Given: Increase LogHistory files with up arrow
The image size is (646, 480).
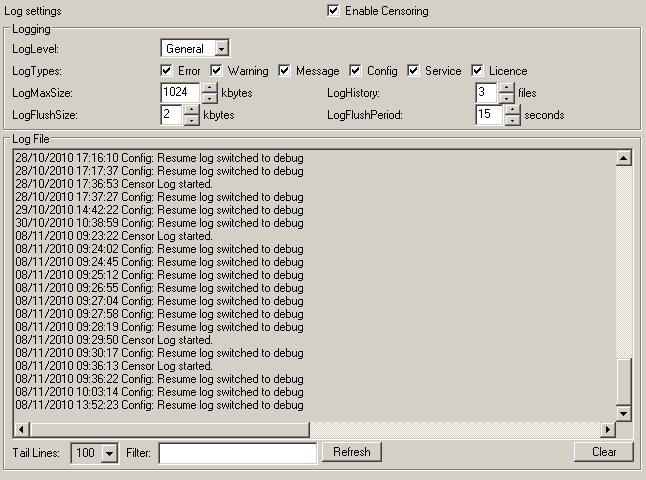Looking at the screenshot, I should 507,88.
